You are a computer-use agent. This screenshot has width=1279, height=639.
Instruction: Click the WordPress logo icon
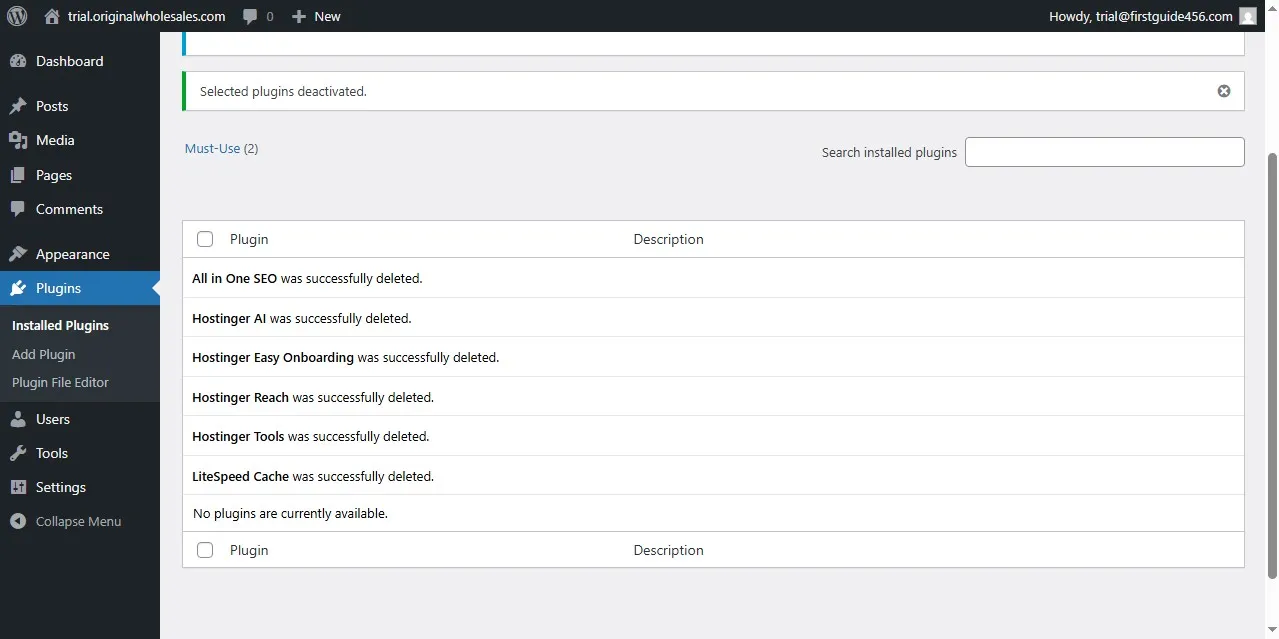pos(16,16)
